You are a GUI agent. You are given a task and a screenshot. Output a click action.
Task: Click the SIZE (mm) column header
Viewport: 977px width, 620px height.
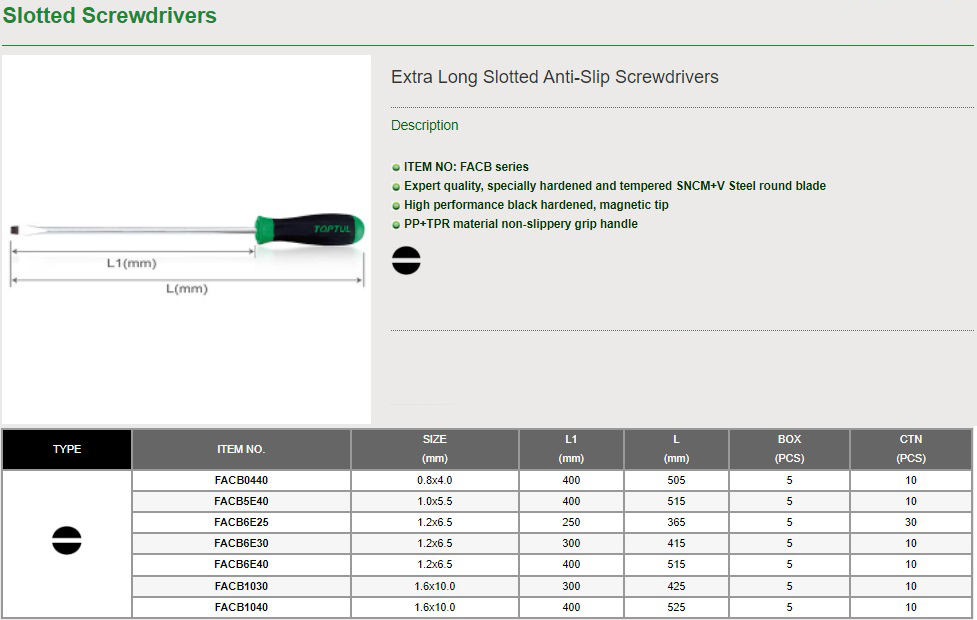coord(435,449)
